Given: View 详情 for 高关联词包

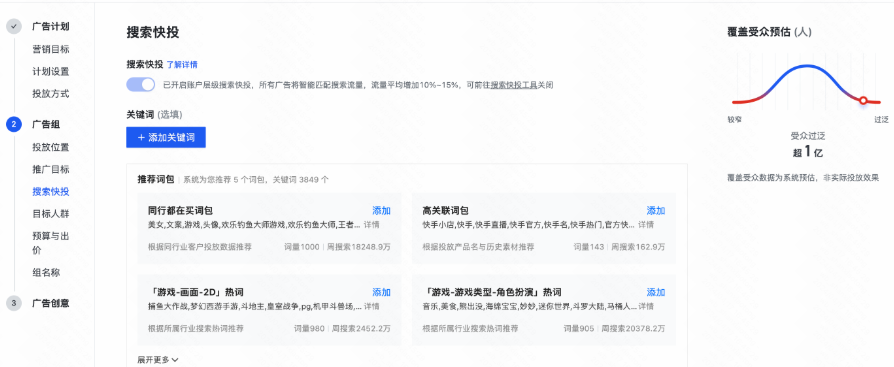Looking at the screenshot, I should click(x=646, y=225).
